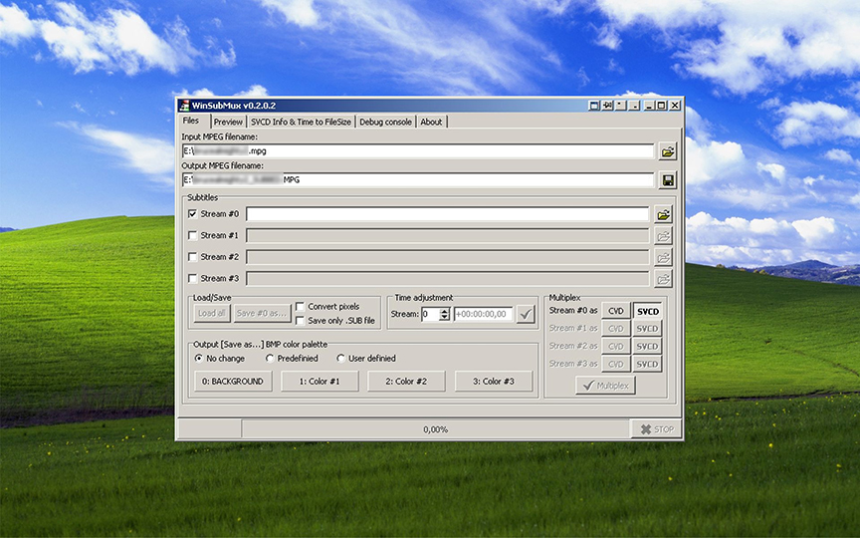Image resolution: width=860 pixels, height=538 pixels.
Task: Set Stream #1 as CVD
Action: [x=616, y=329]
